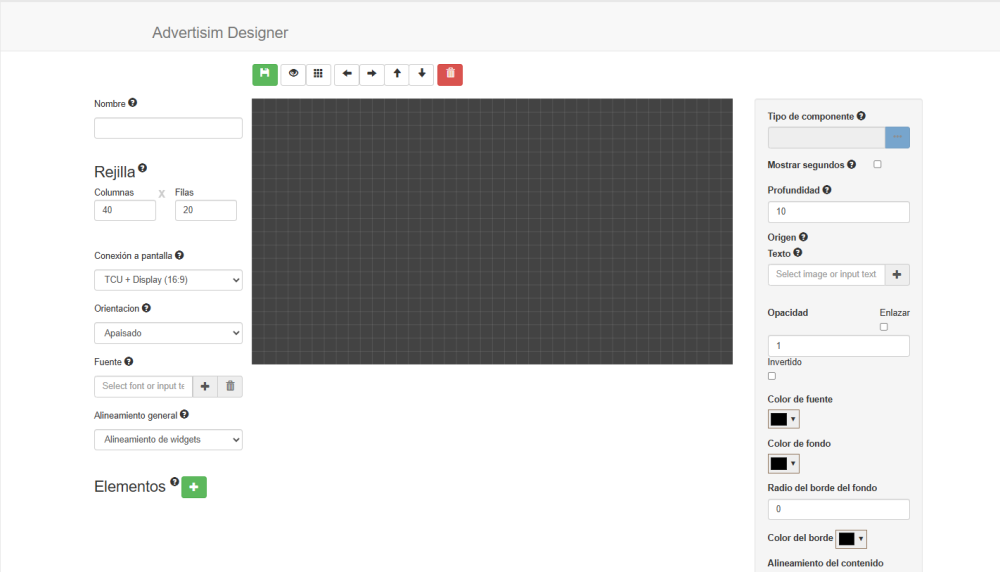Move element right with right arrow
Viewport: 1000px width, 572px height.
click(371, 74)
